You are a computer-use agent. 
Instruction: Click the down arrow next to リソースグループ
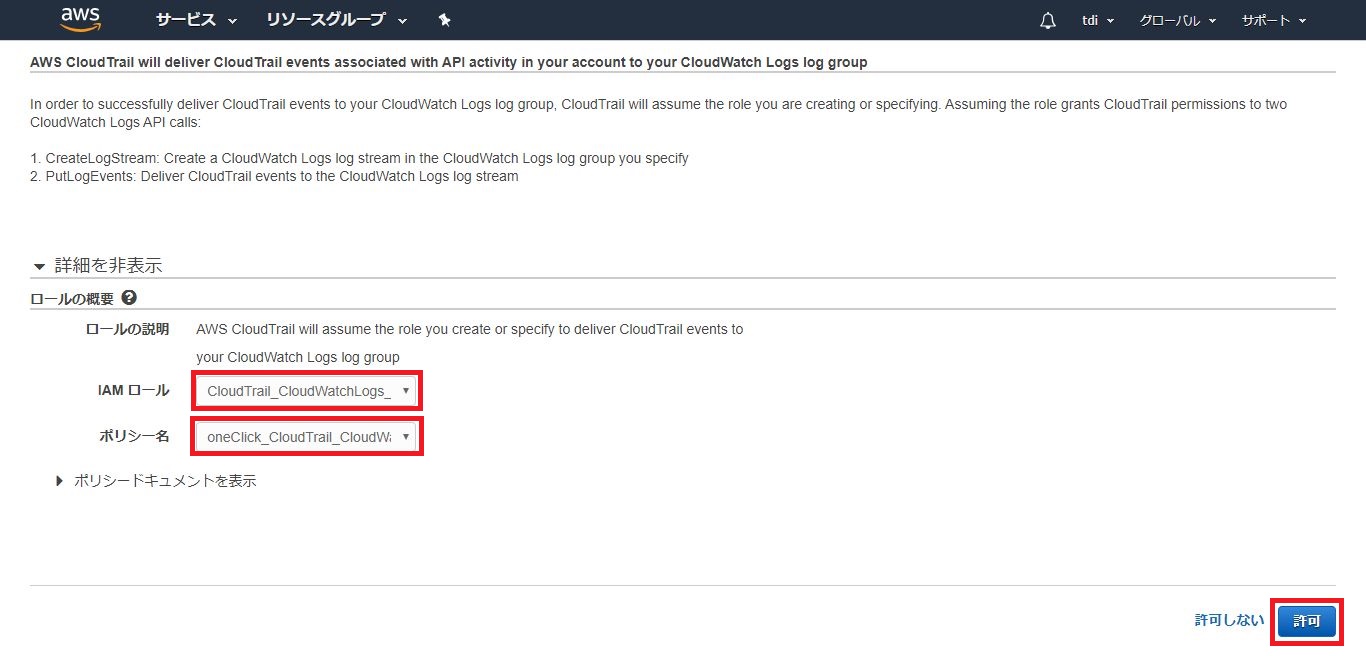pyautogui.click(x=402, y=21)
